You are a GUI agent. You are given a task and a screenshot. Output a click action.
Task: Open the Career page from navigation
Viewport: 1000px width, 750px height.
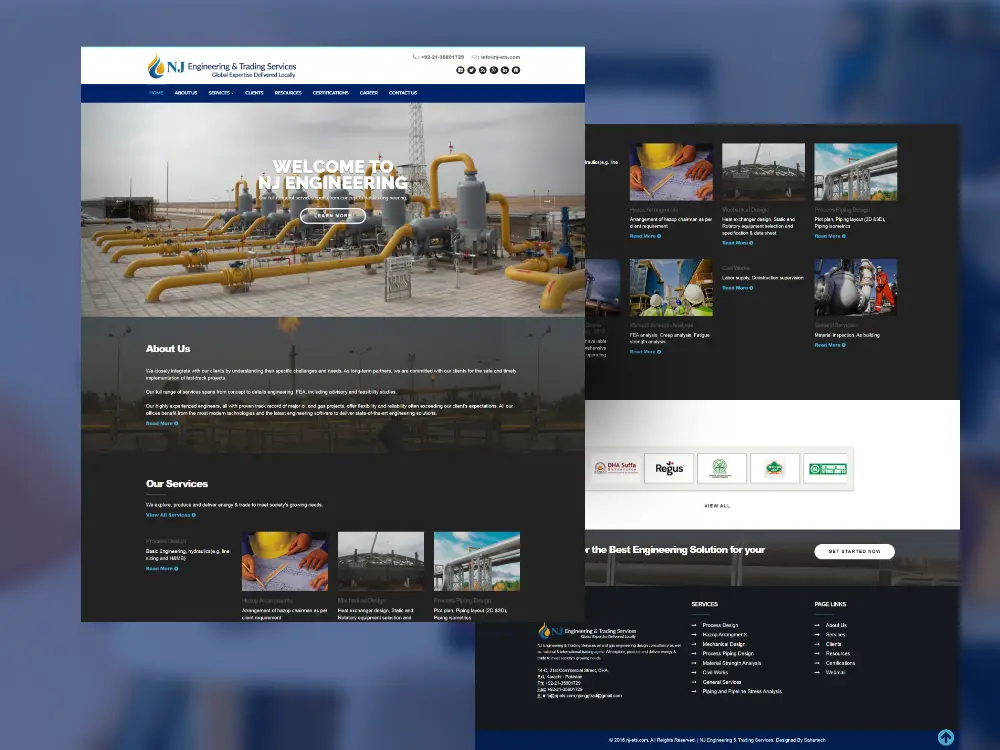point(369,93)
